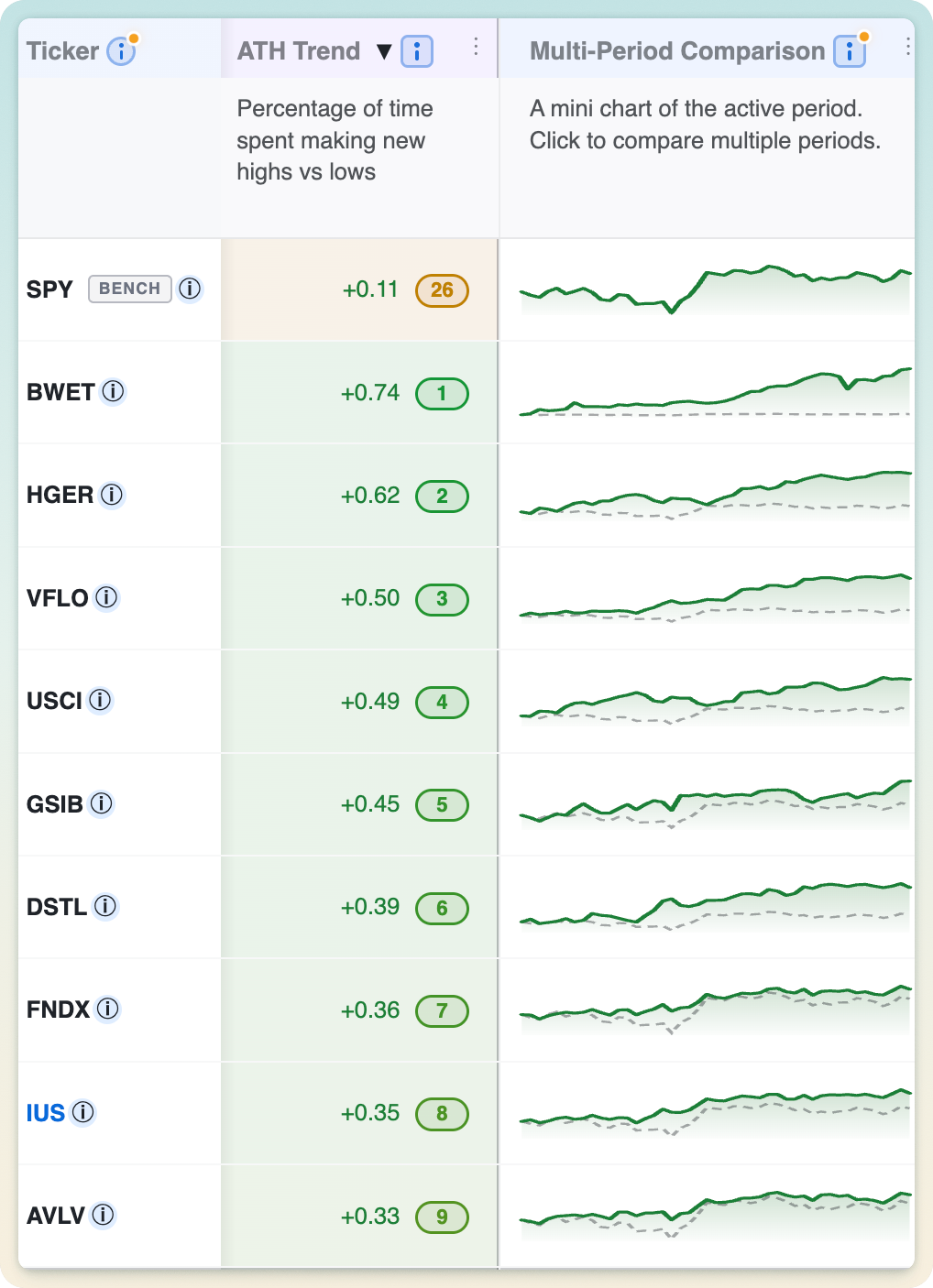Click rank badge 7 for FNDX
The image size is (933, 1288).
coord(443,1011)
